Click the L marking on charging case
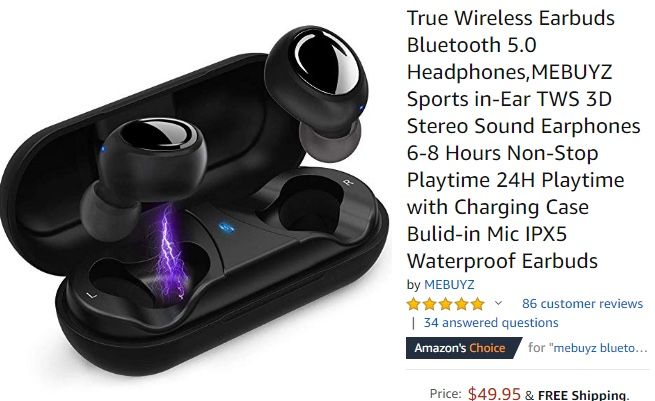 (91, 295)
